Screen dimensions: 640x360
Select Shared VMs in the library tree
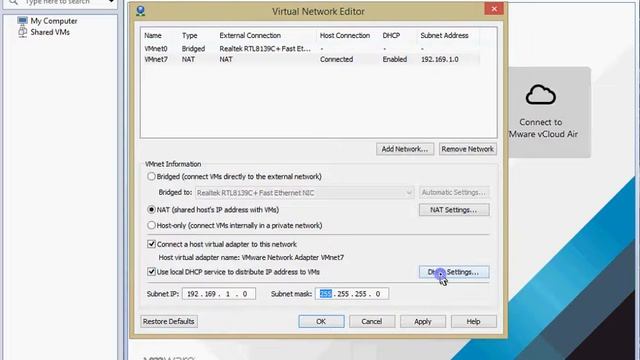tap(50, 32)
